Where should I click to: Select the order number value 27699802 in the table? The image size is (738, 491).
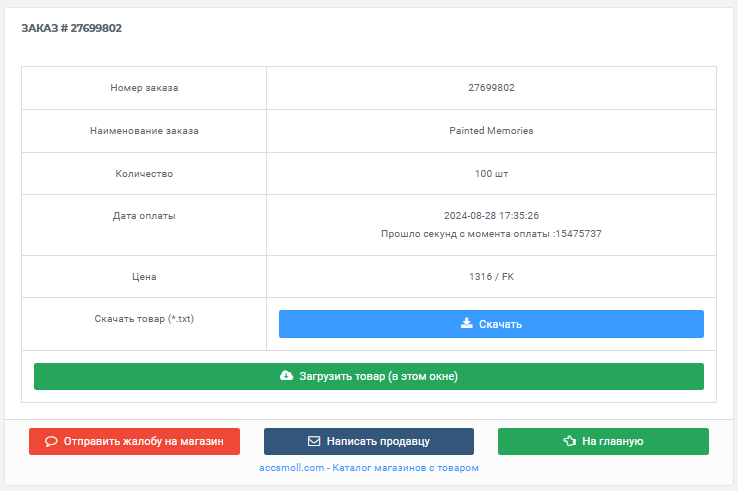pos(491,88)
